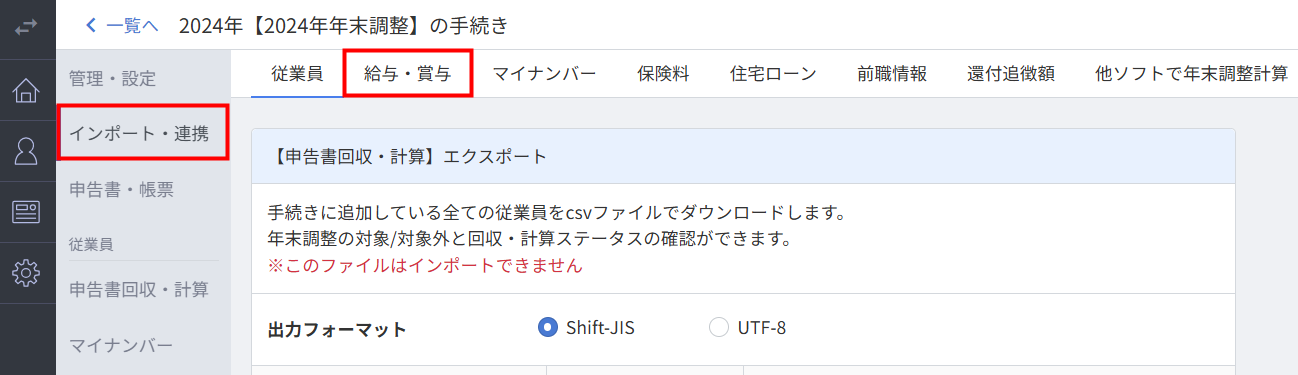Screen dimensions: 1298x375
Task: Switch to the 前職情報 tab
Action: click(892, 73)
